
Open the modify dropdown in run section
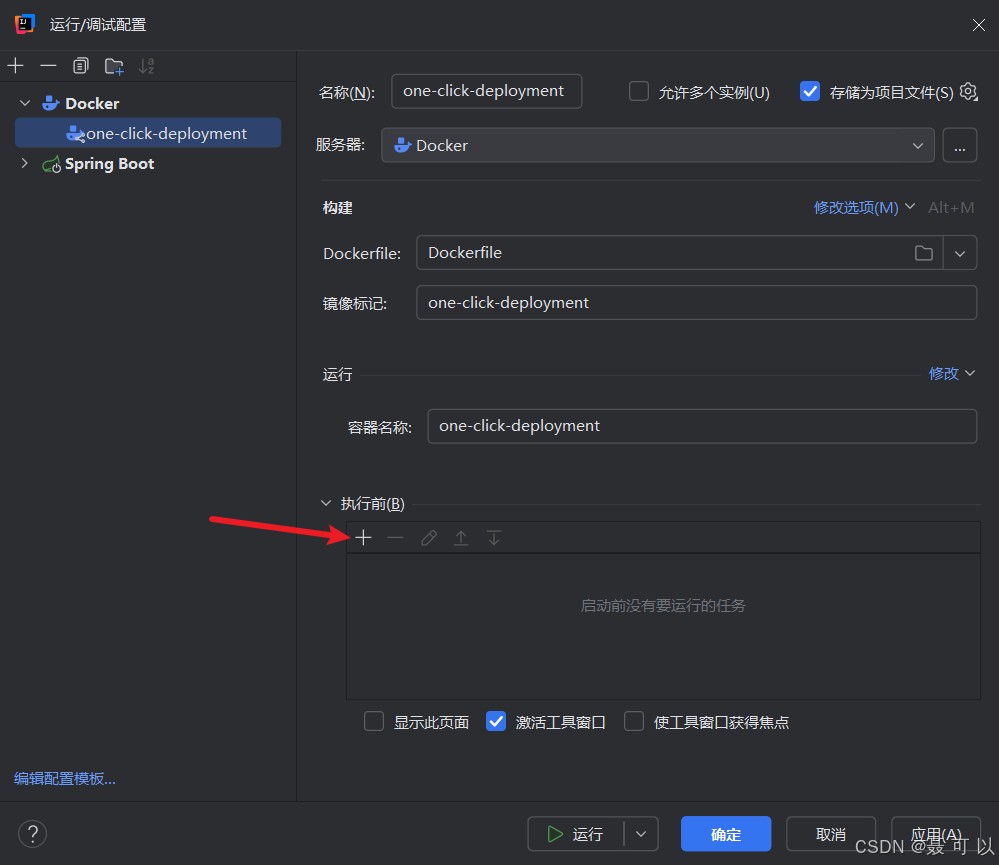952,373
